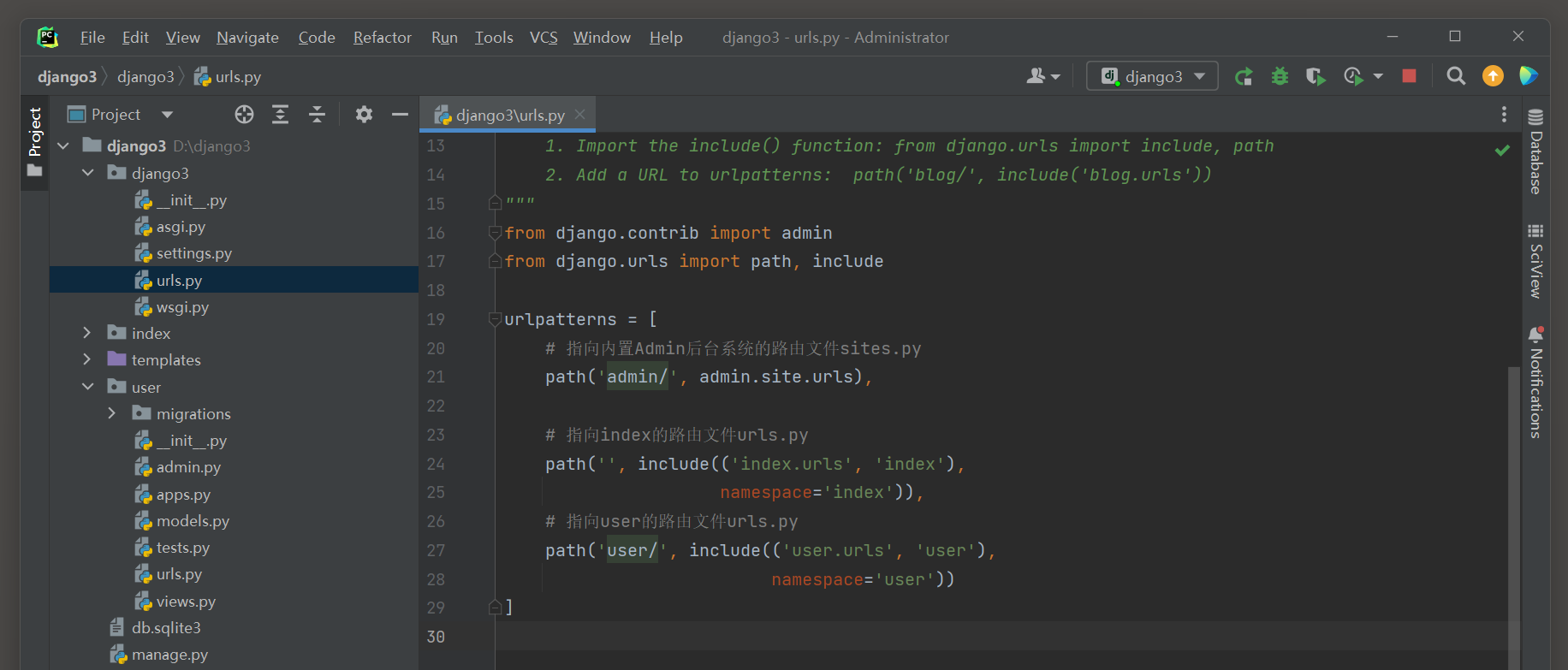The height and width of the screenshot is (670, 1568).
Task: Open profiler options dropdown arrow
Action: [1378, 76]
